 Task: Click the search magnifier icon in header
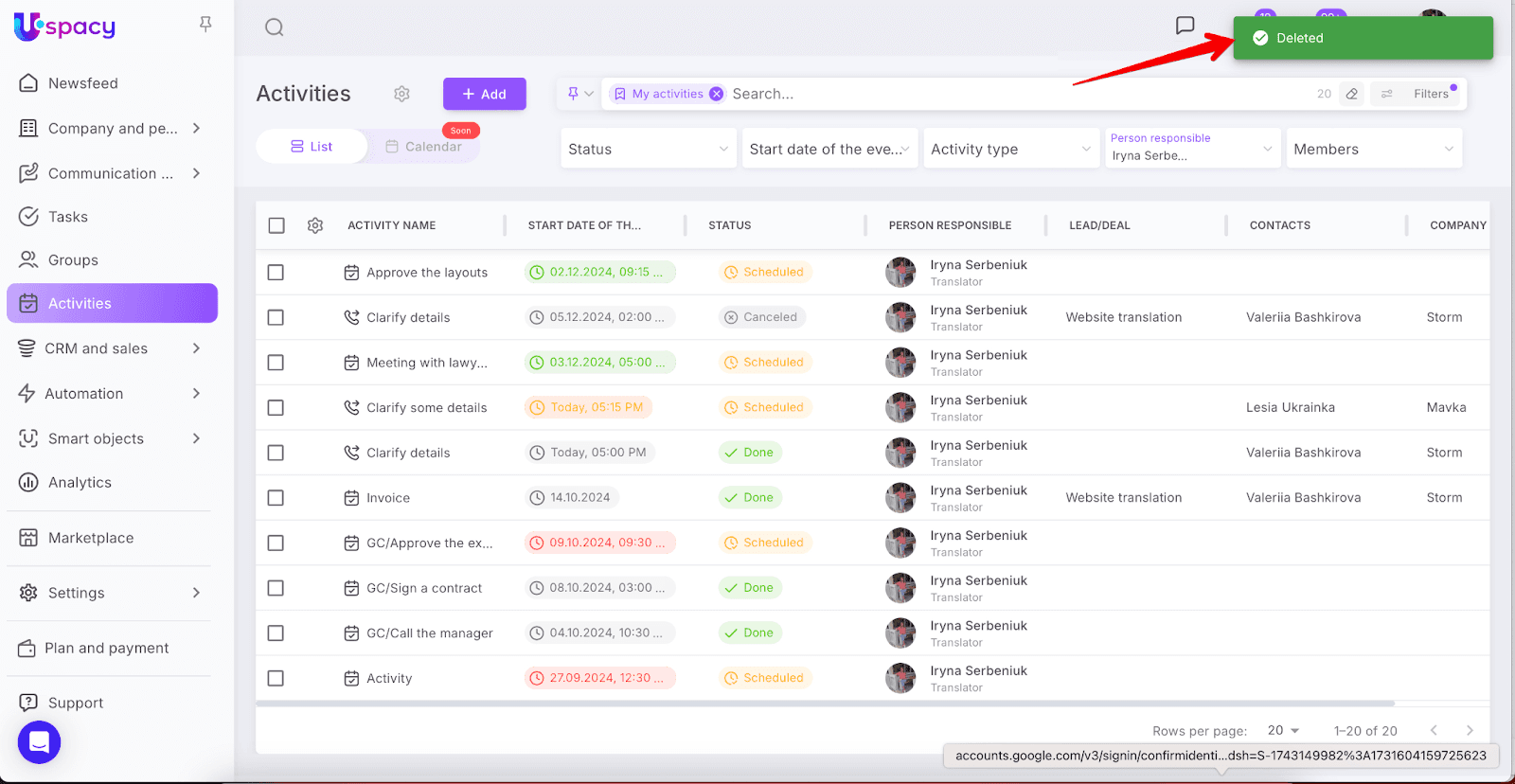tap(274, 27)
